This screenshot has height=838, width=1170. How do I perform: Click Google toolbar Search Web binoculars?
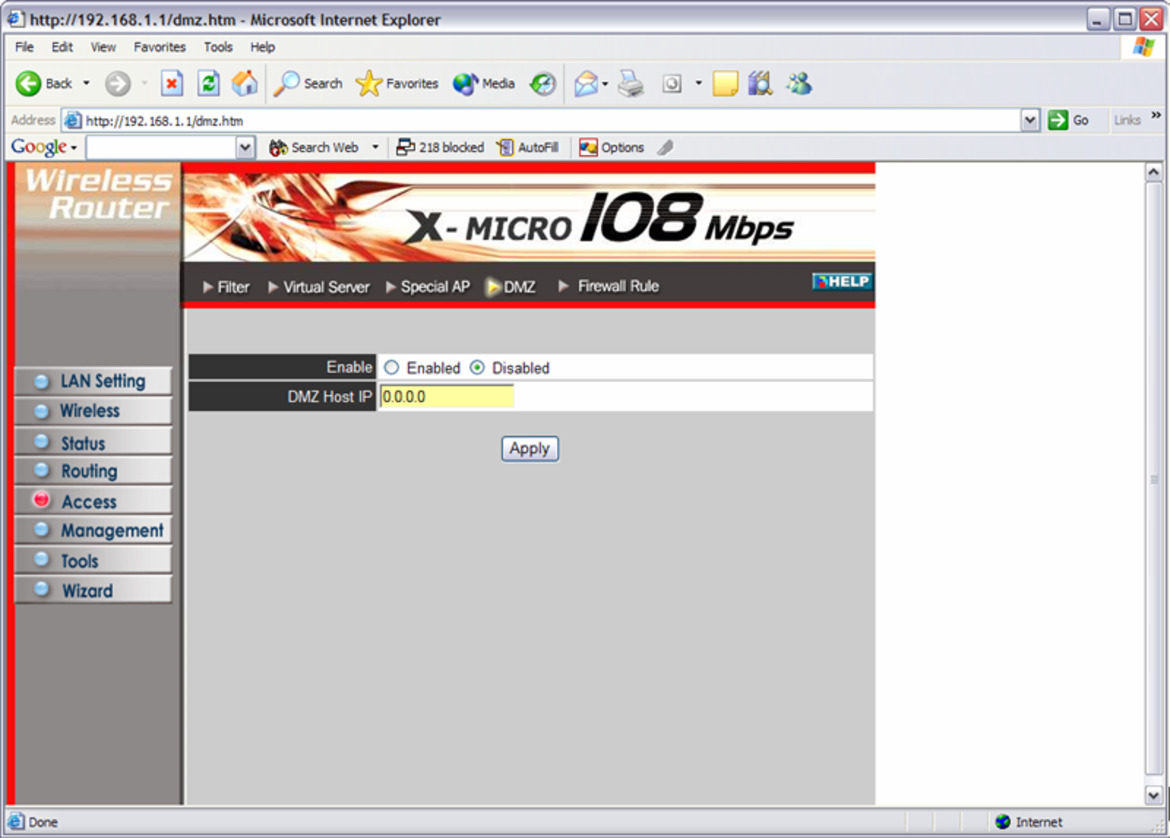[278, 148]
